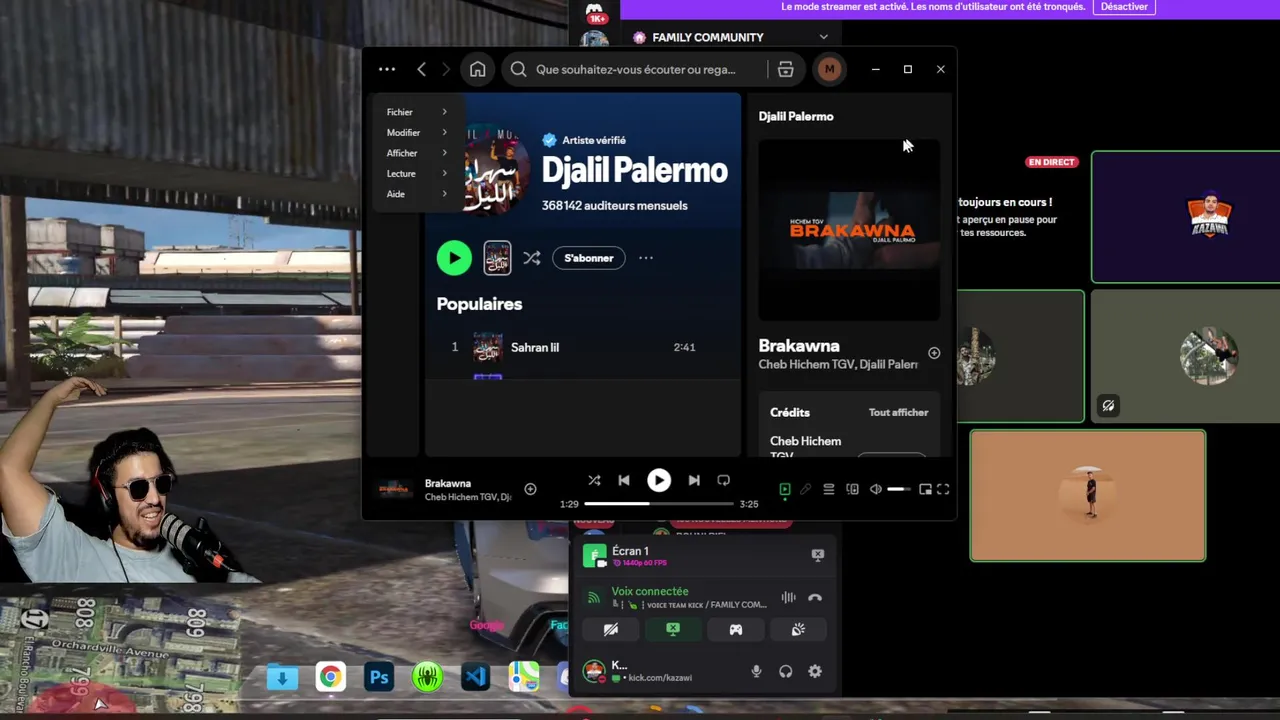Add Brakawna to library in right panel
This screenshot has height=720, width=1280.
pos(934,353)
